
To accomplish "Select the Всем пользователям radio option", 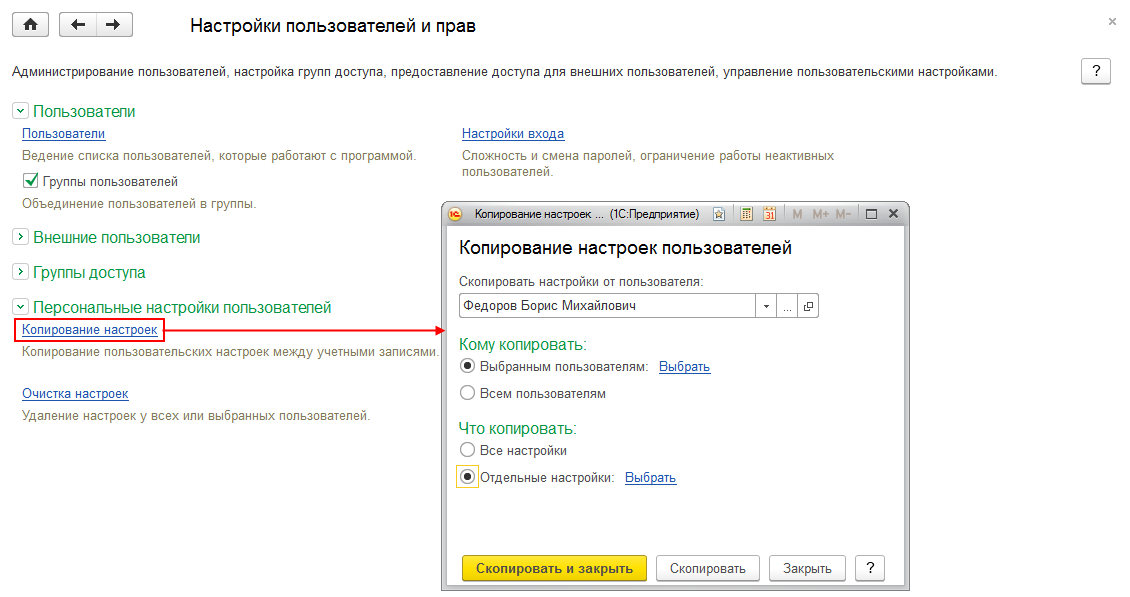I will 467,393.
